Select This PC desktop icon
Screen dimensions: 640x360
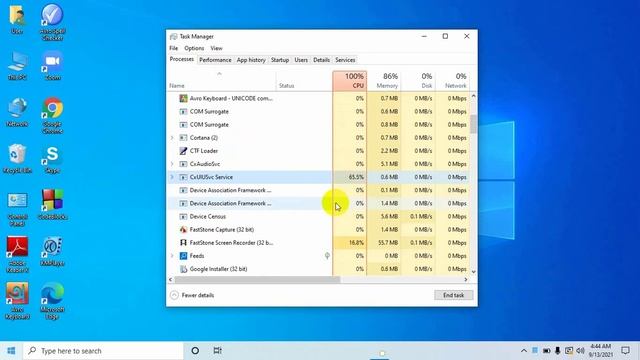click(17, 66)
